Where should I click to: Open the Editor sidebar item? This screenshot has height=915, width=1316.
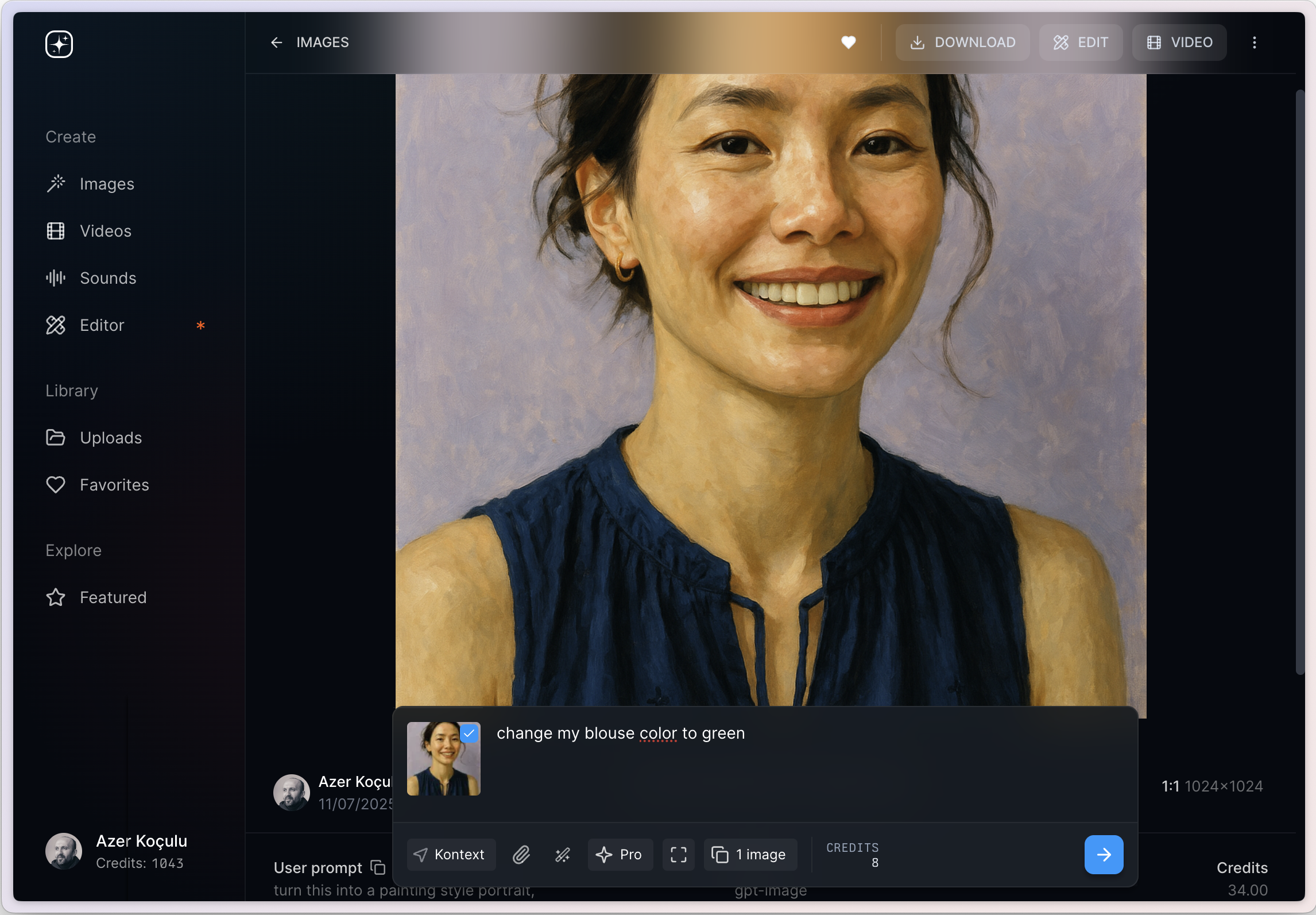pos(102,325)
